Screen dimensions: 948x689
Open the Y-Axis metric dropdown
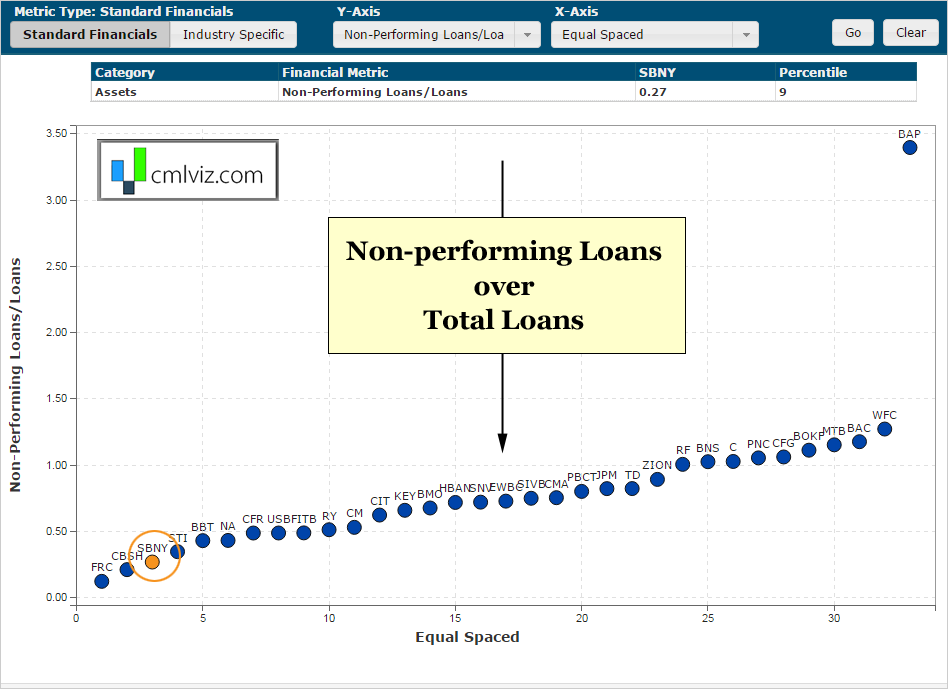(437, 34)
